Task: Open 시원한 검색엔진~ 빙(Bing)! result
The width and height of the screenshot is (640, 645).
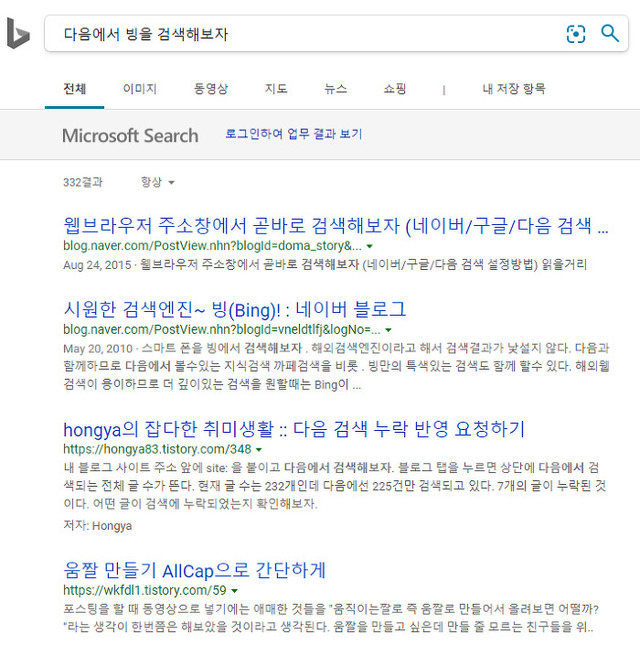Action: tap(234, 309)
